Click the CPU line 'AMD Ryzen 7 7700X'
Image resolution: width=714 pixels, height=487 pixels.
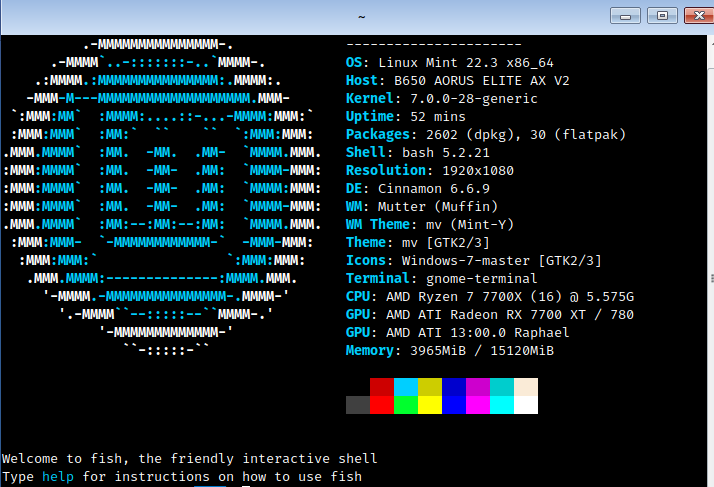coord(454,297)
